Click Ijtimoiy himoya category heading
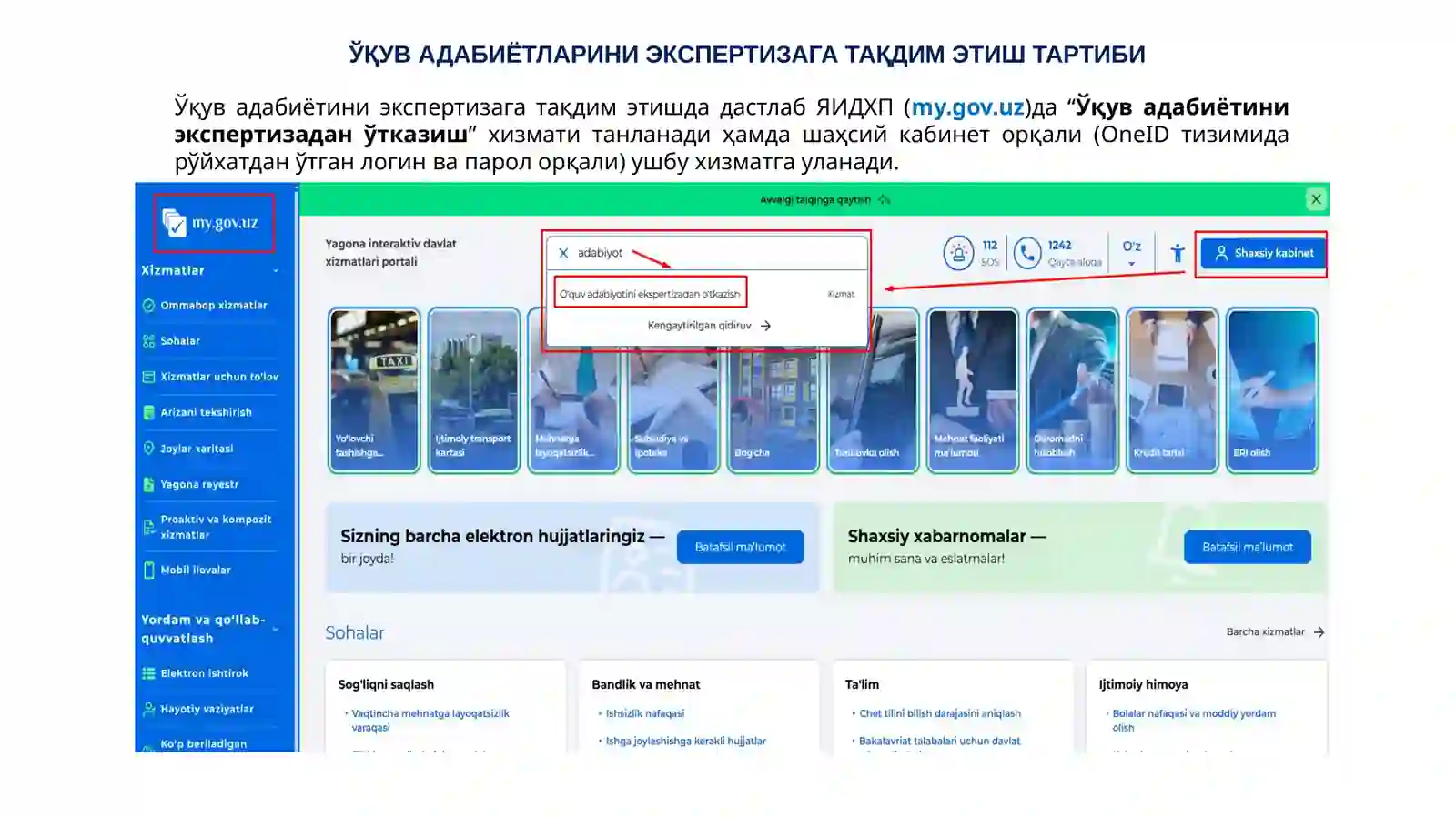This screenshot has width=1456, height=818. pyautogui.click(x=1143, y=684)
